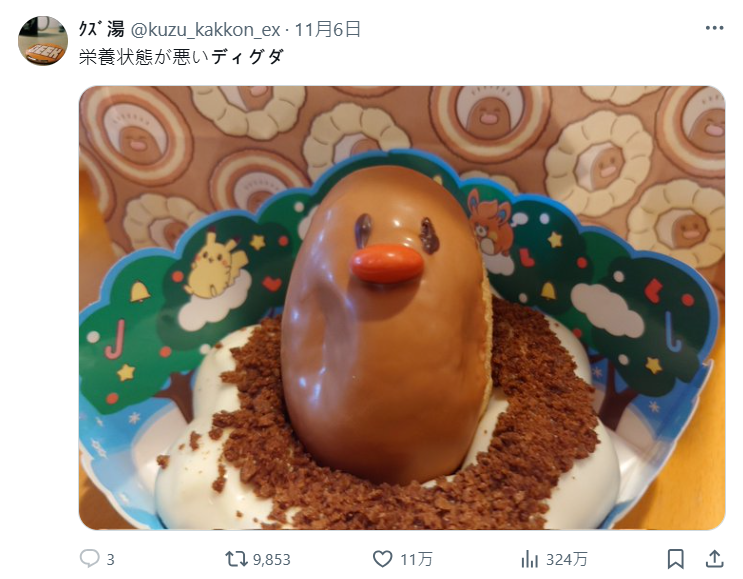Open the Diglett donut photo
Image resolution: width=743 pixels, height=579 pixels.
pyautogui.click(x=402, y=308)
